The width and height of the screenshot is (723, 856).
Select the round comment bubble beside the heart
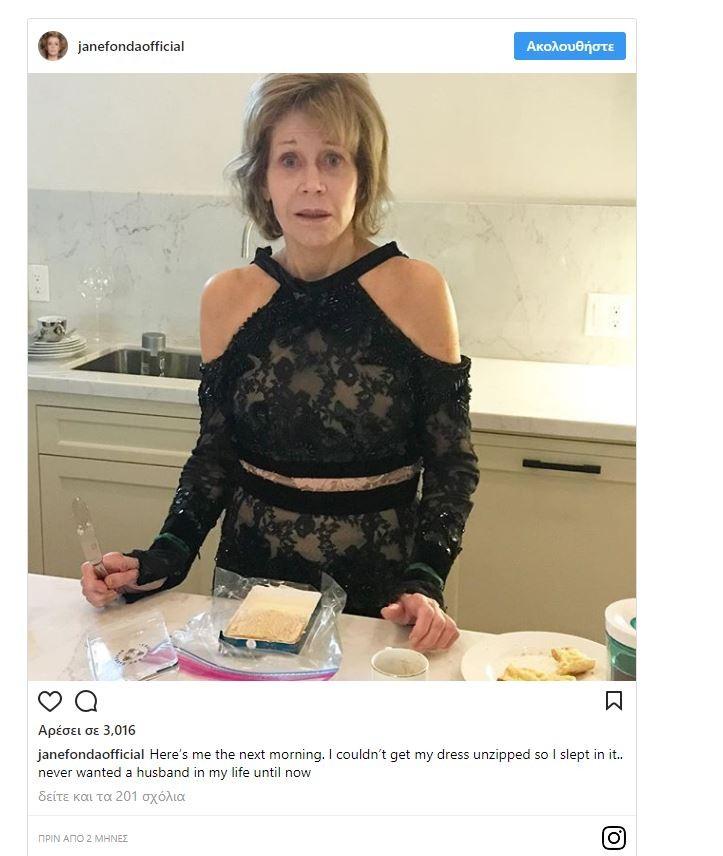pos(86,701)
